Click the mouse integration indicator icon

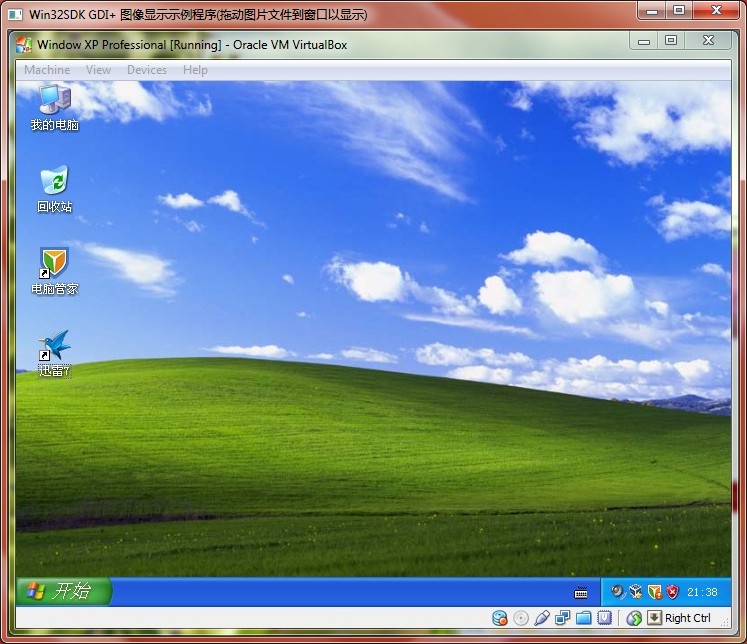pyautogui.click(x=634, y=618)
